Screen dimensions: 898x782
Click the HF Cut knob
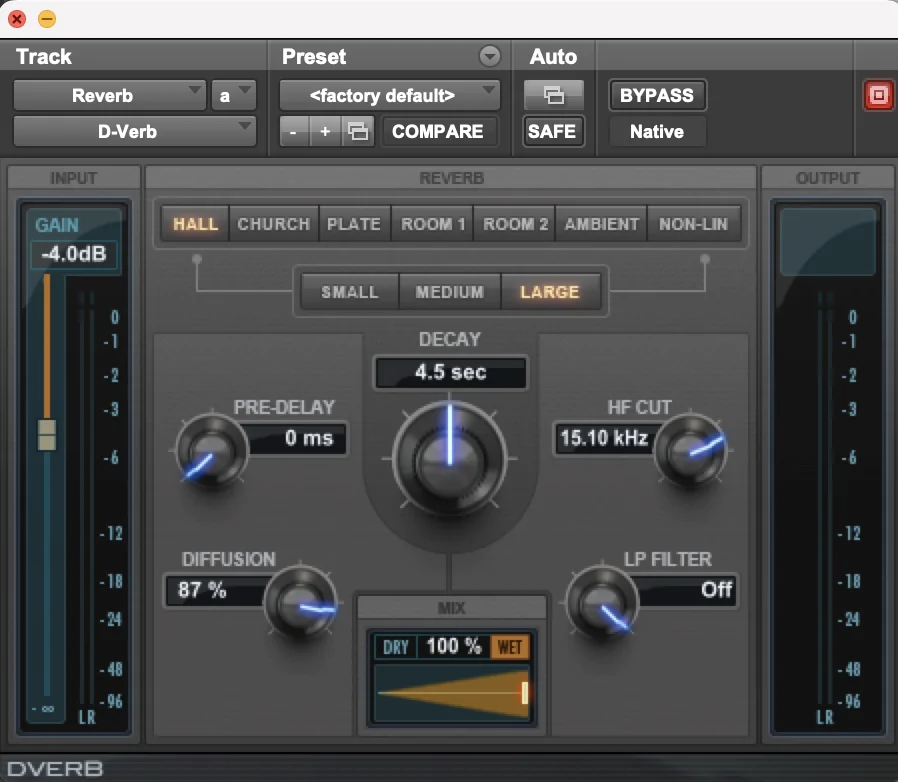(x=691, y=450)
